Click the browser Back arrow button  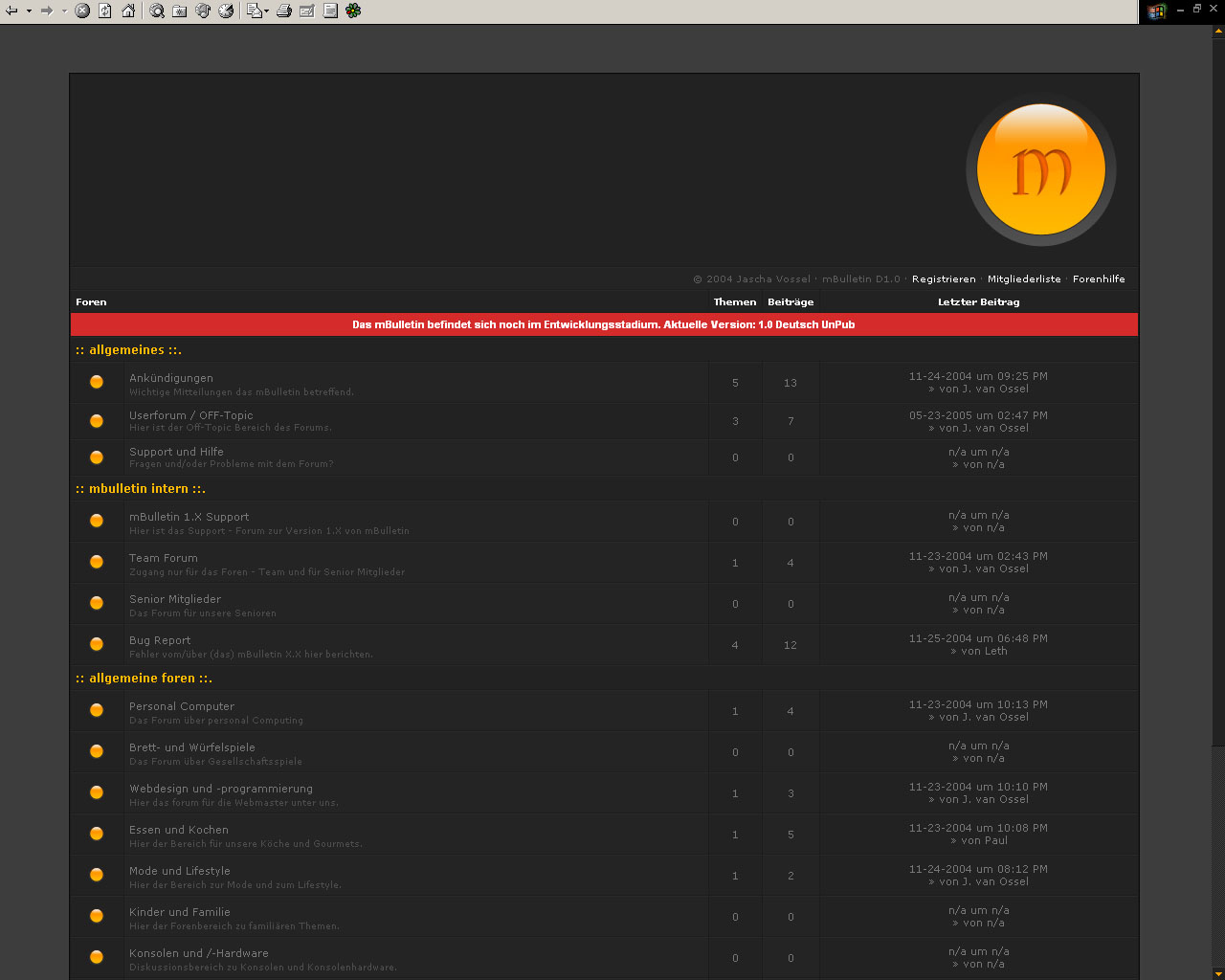12,11
